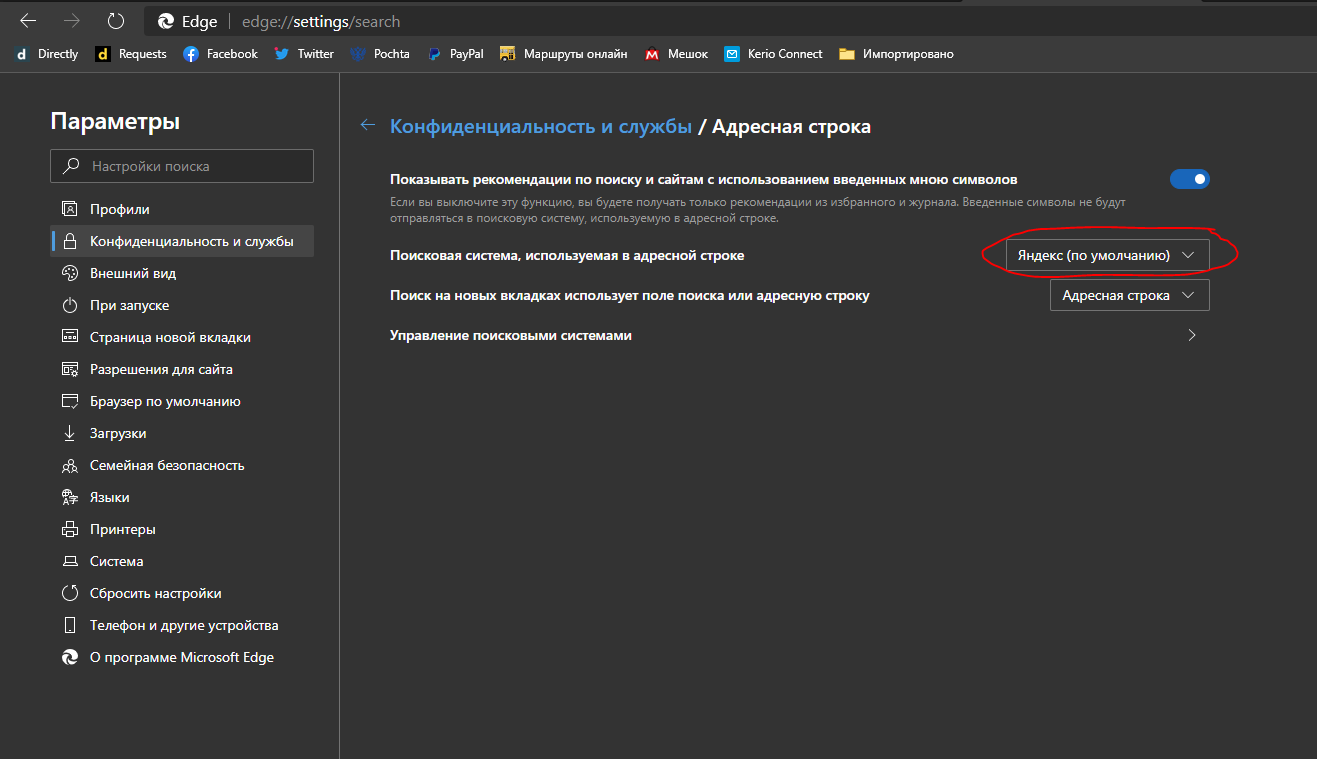
Task: Open the Мешок bookmark
Action: click(676, 54)
